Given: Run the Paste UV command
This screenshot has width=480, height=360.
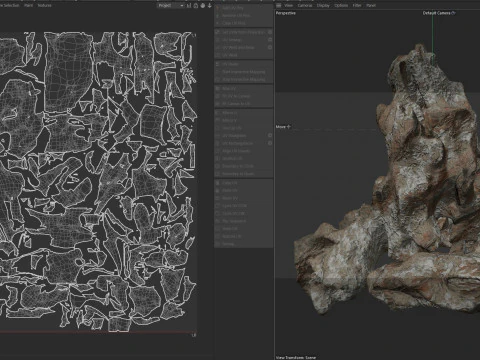Looking at the screenshot, I should click(x=243, y=190).
